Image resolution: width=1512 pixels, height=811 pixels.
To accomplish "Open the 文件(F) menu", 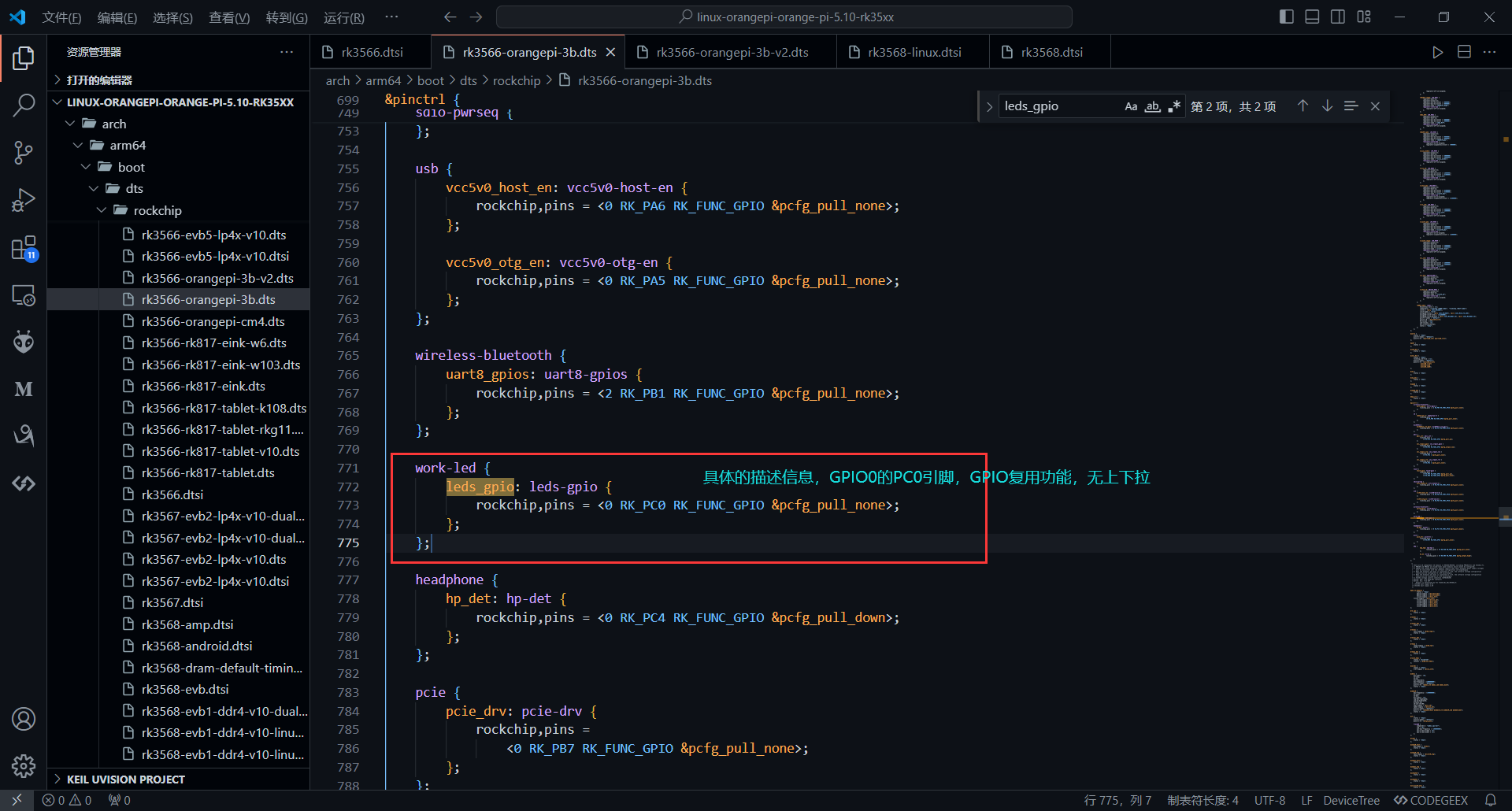I will click(61, 17).
